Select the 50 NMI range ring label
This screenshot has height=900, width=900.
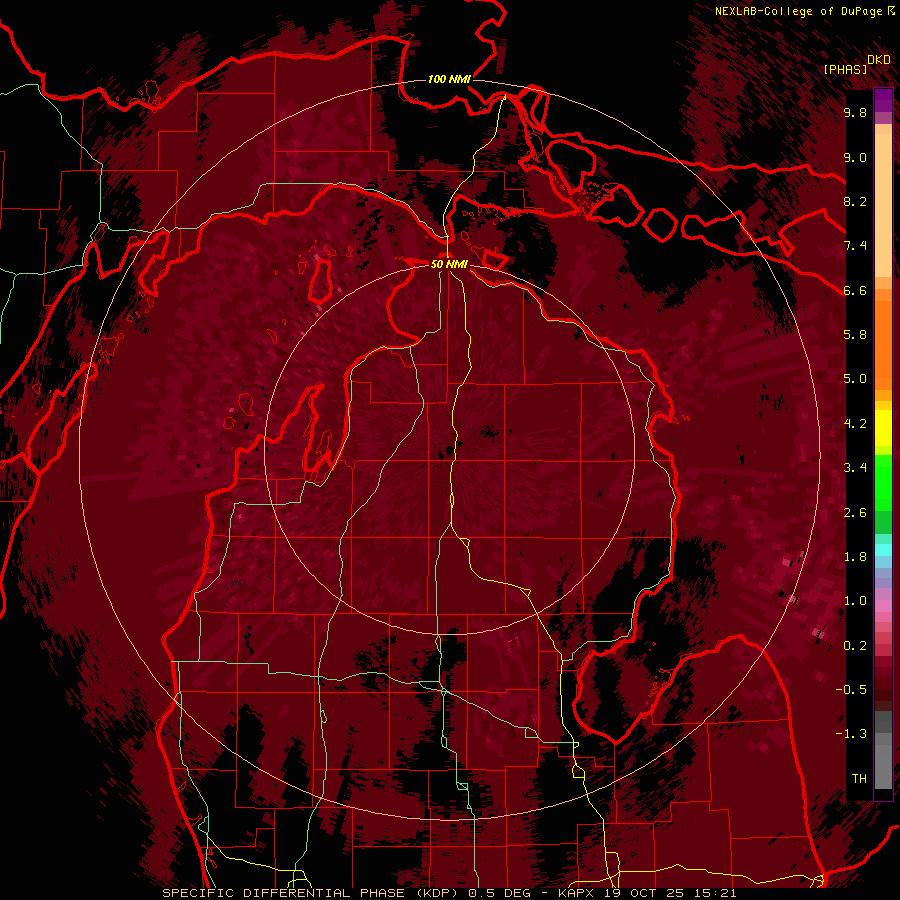click(449, 264)
